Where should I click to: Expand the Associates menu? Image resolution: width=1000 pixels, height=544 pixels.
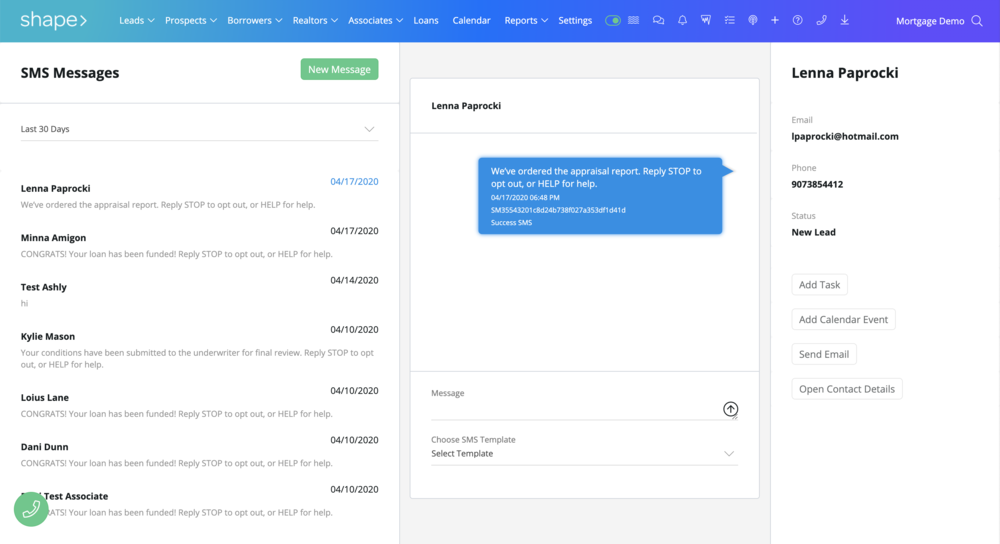coord(375,20)
